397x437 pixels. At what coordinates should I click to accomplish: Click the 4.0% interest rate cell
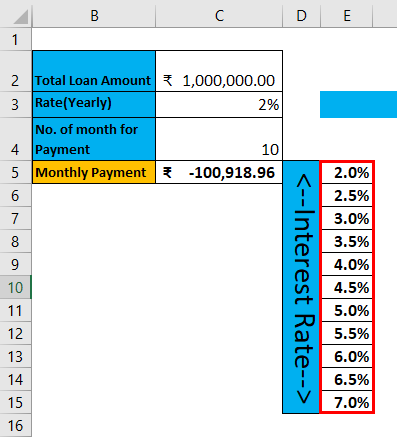tap(347, 264)
